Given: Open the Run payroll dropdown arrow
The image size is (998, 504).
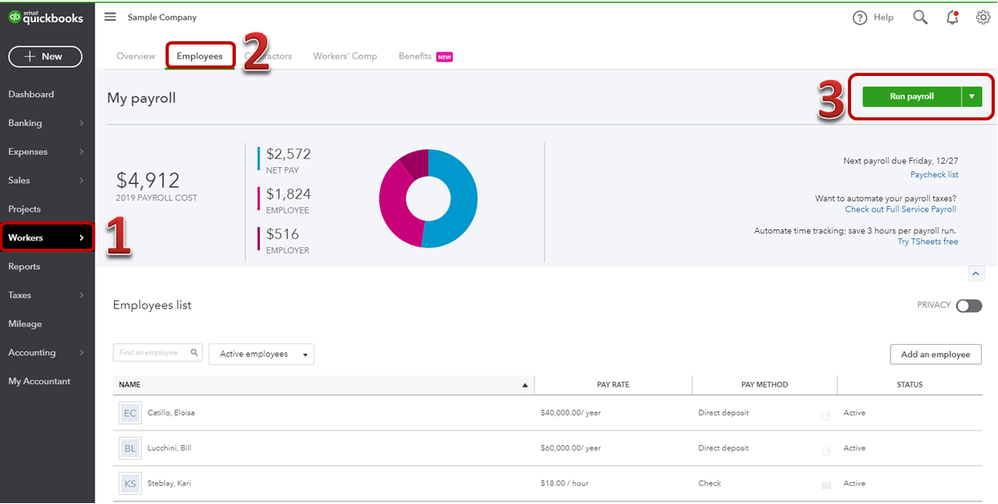Looking at the screenshot, I should click(x=972, y=97).
